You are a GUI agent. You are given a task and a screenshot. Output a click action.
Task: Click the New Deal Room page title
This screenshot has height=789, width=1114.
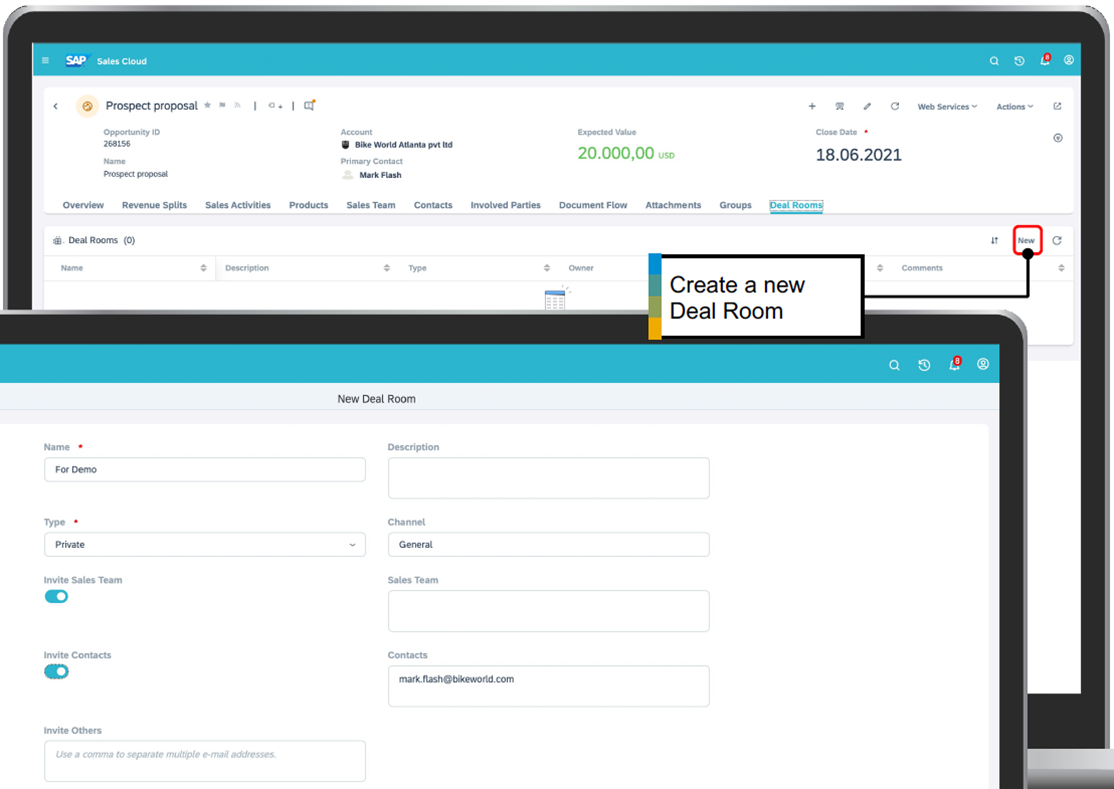pyautogui.click(x=377, y=399)
